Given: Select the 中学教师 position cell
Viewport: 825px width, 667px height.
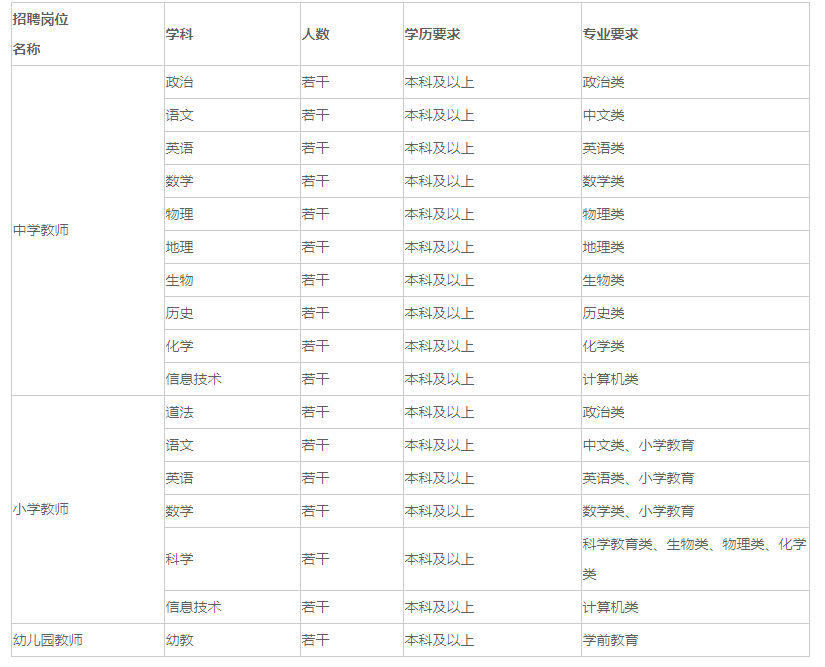Looking at the screenshot, I should (41, 231).
